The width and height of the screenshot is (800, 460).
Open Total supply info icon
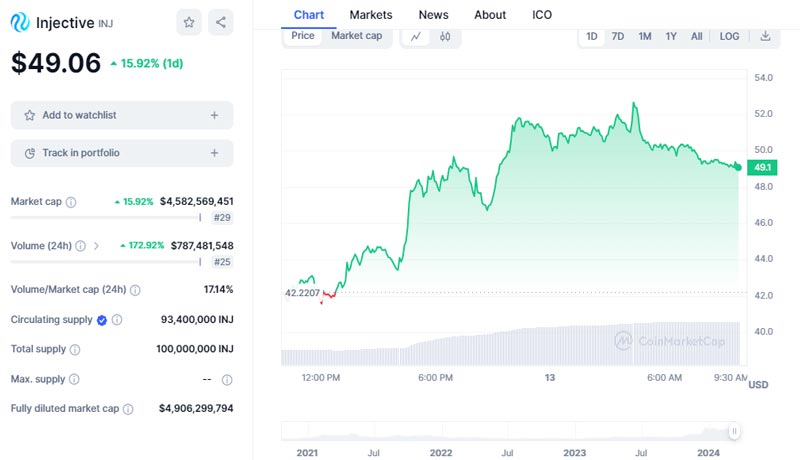click(74, 349)
